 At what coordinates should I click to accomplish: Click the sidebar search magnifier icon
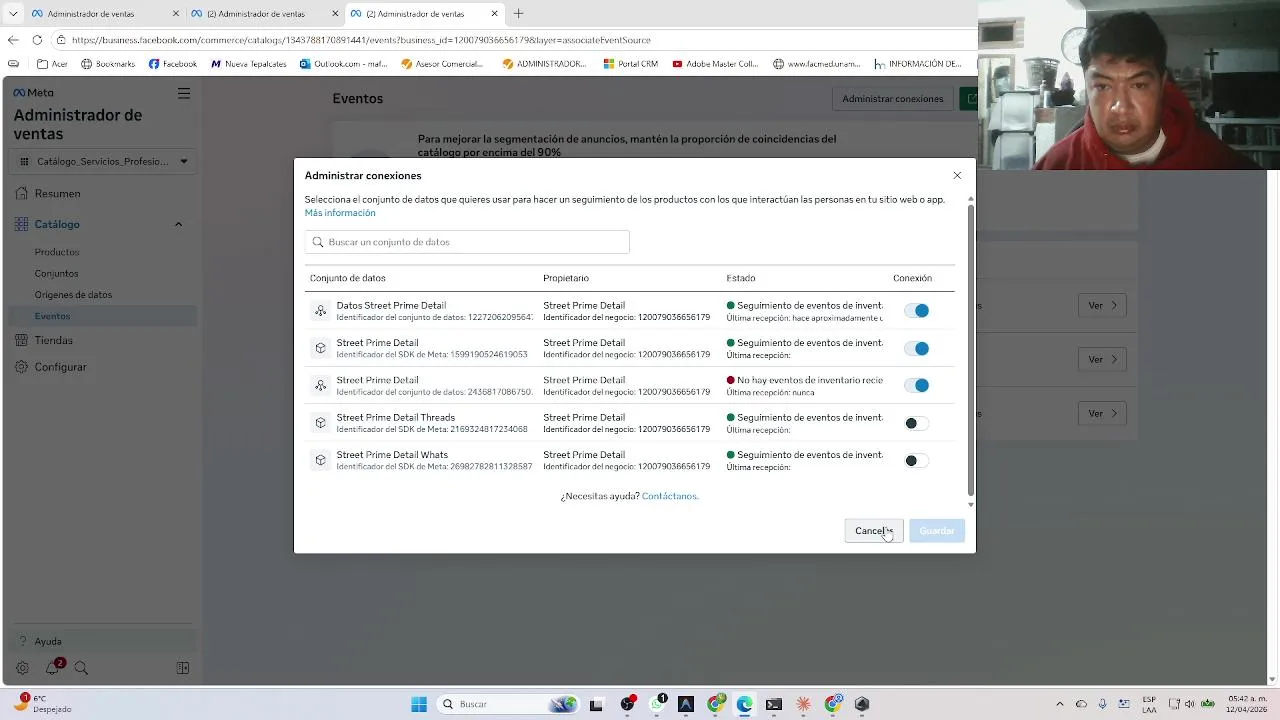pos(81,668)
